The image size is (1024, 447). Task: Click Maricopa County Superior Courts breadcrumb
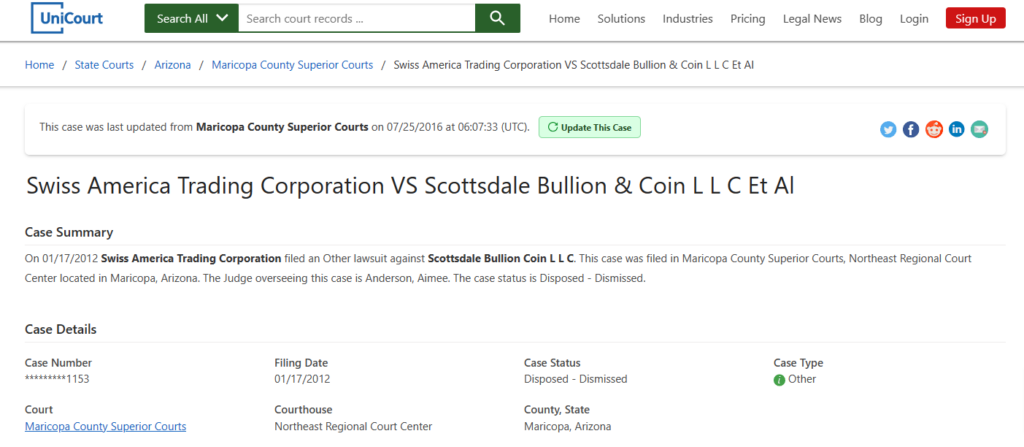[293, 65]
